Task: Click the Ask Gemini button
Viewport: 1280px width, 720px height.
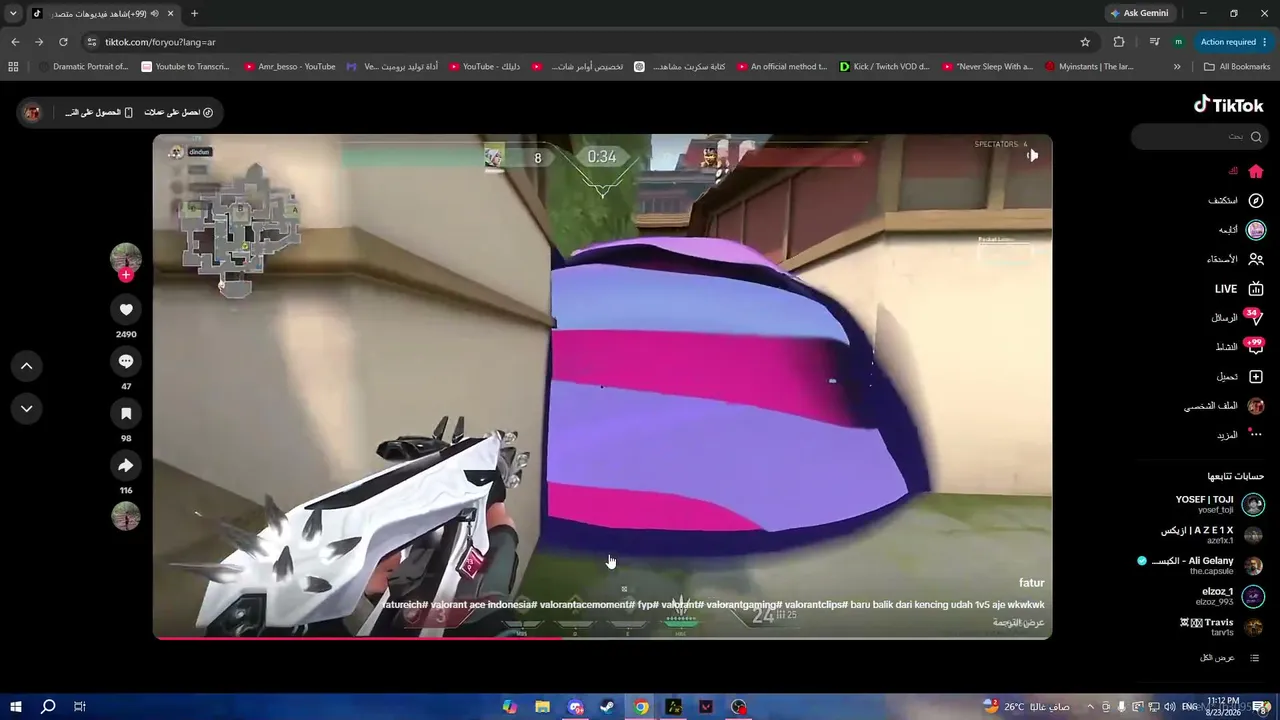Action: (x=1139, y=13)
